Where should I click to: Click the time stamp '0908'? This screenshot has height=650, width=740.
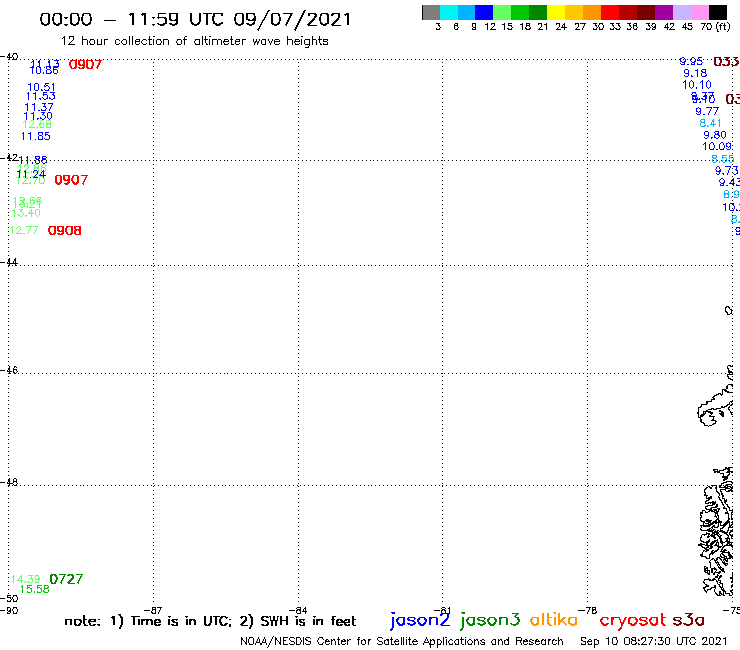65,230
